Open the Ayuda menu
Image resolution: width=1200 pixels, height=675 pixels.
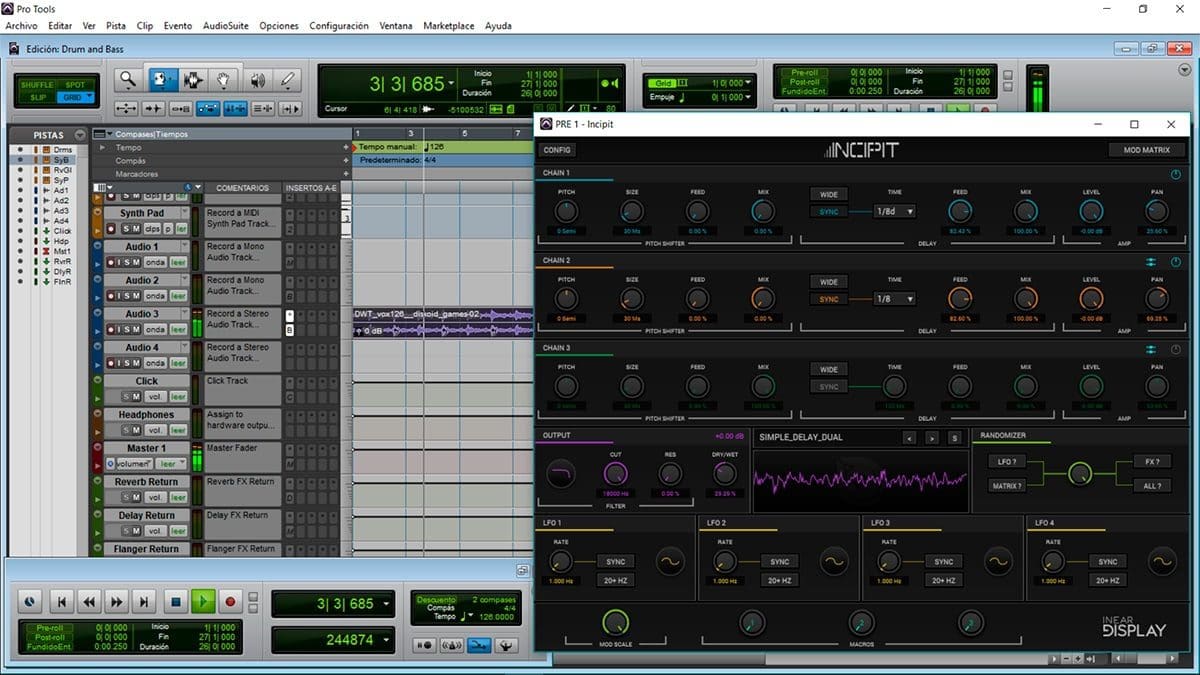pyautogui.click(x=497, y=25)
